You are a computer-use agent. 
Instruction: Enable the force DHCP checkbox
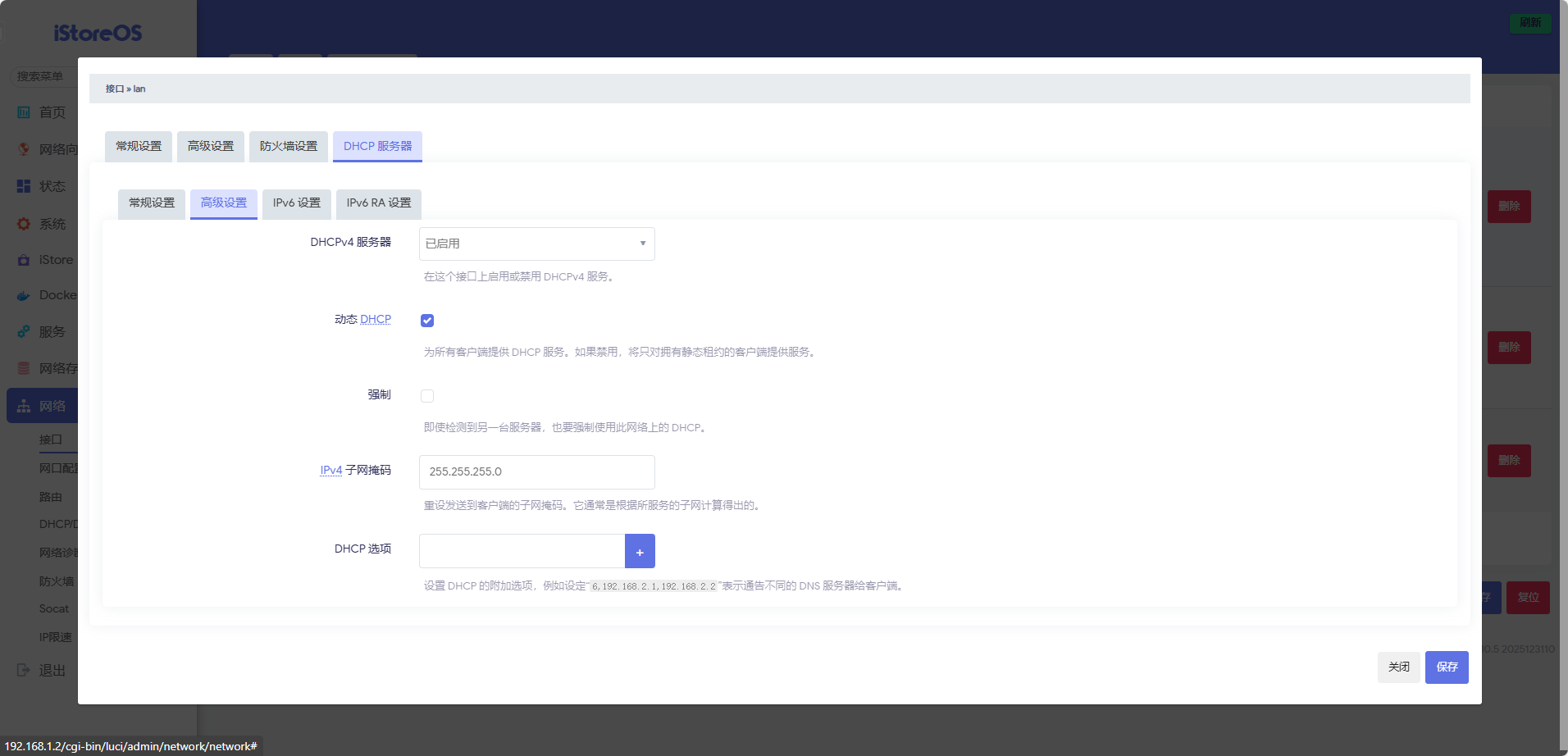coord(427,396)
